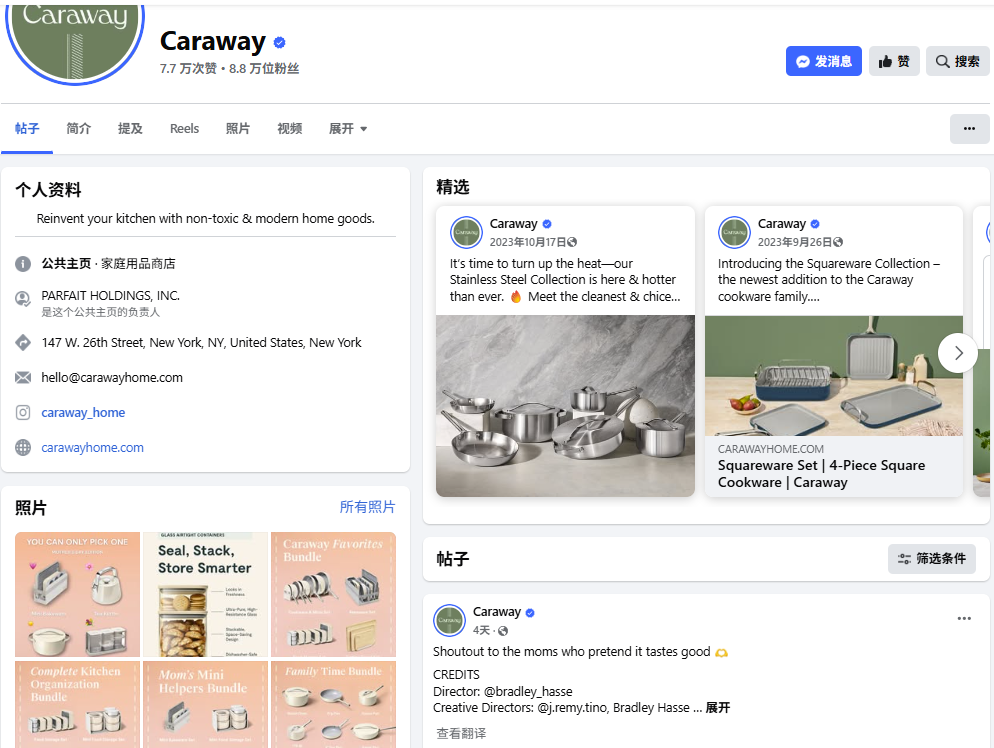Switch to the 提及 tab
Screen dimensions: 994x748
pos(130,129)
